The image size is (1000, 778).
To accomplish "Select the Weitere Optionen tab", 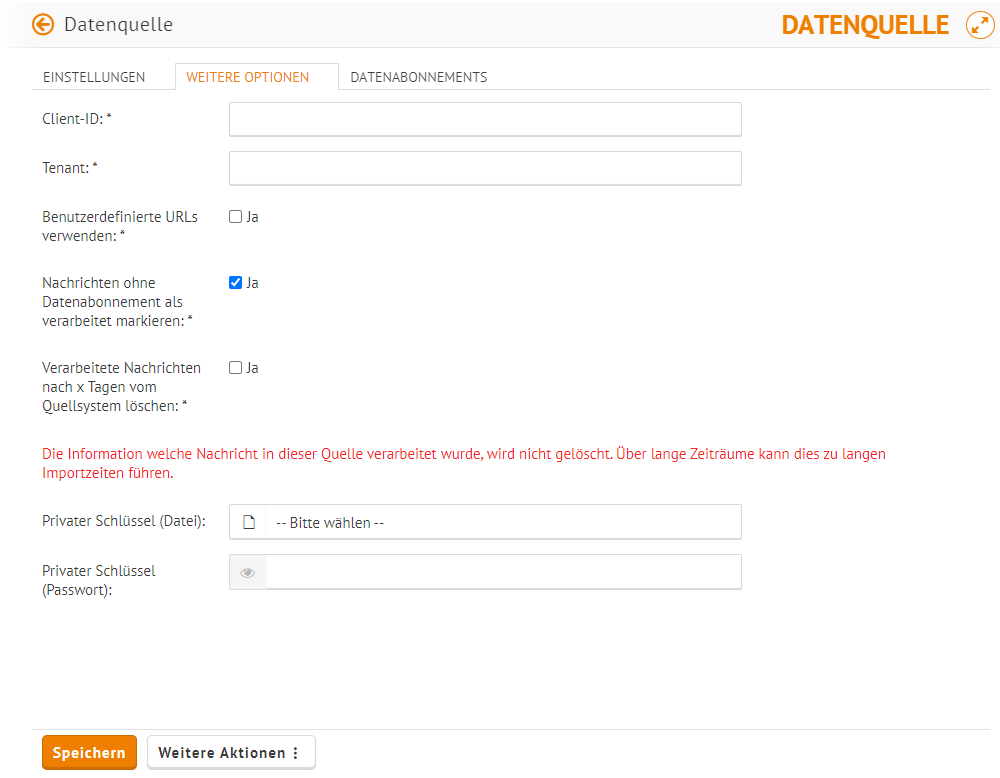I will 247,77.
